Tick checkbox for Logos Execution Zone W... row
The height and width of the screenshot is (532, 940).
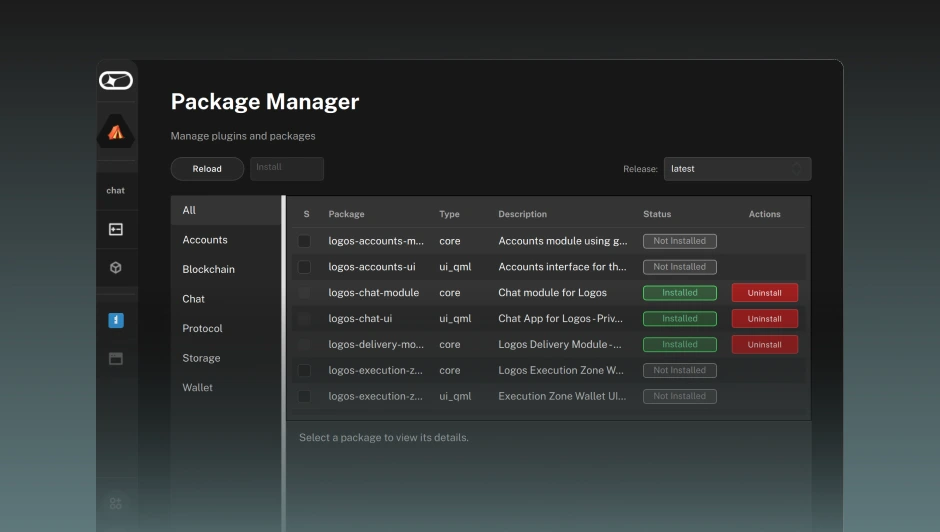pyautogui.click(x=305, y=370)
